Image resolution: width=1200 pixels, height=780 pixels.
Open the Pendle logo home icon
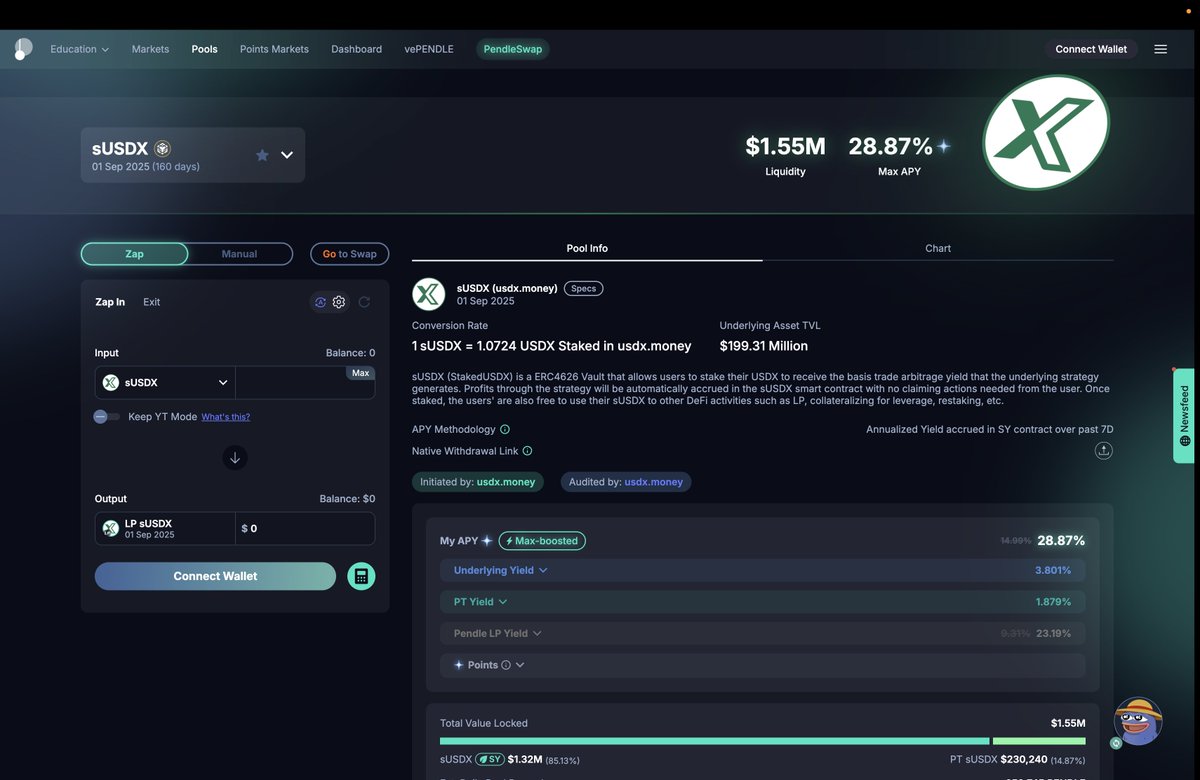[23, 49]
